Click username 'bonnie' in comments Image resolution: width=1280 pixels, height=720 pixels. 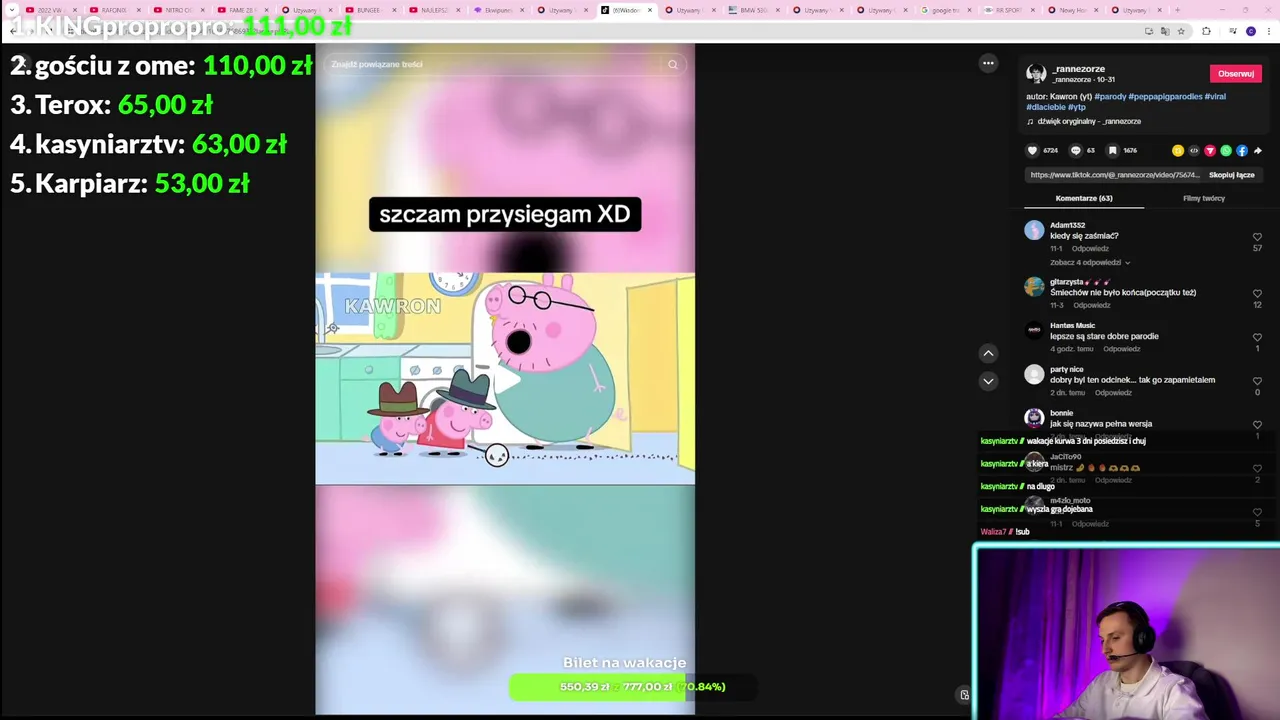point(1061,413)
